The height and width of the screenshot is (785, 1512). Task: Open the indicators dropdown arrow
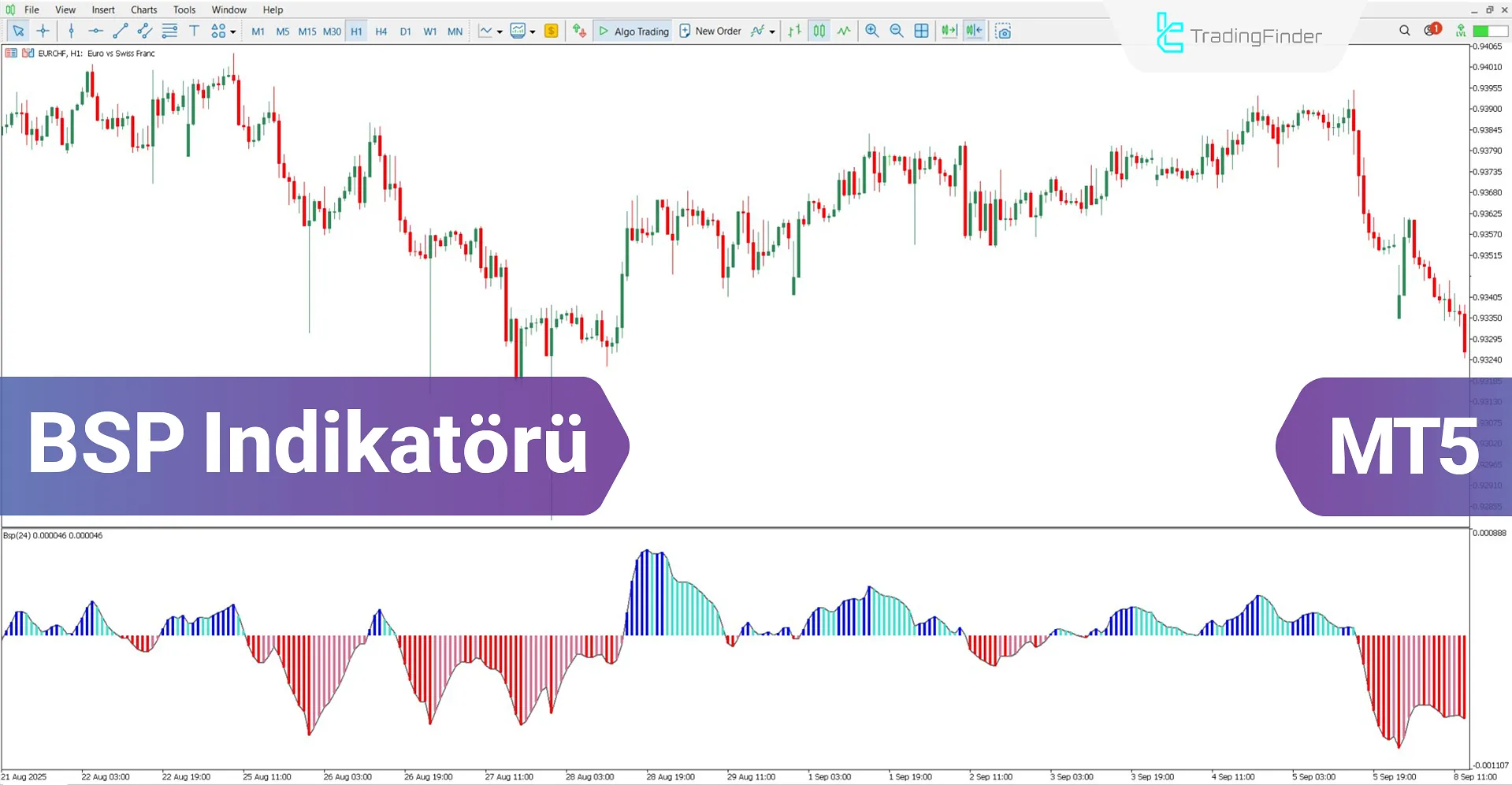(x=771, y=31)
